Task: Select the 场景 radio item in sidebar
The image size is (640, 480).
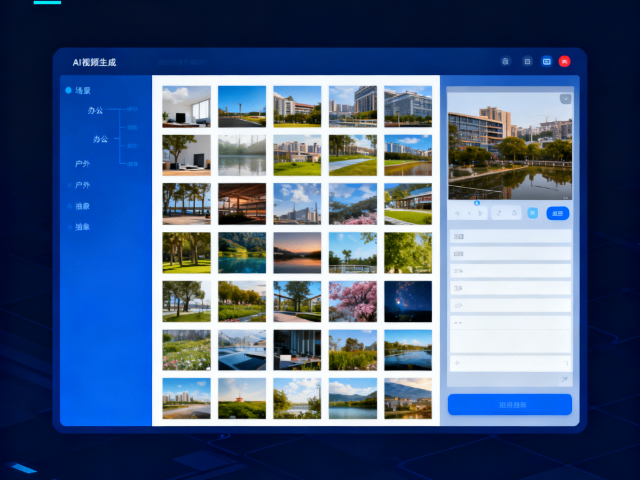Action: (69, 90)
